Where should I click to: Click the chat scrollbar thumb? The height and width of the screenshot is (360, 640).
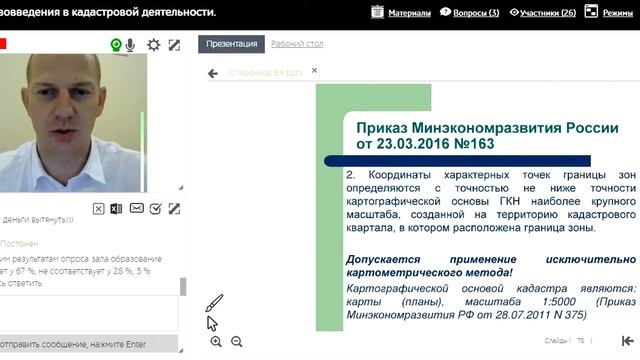tap(183, 287)
